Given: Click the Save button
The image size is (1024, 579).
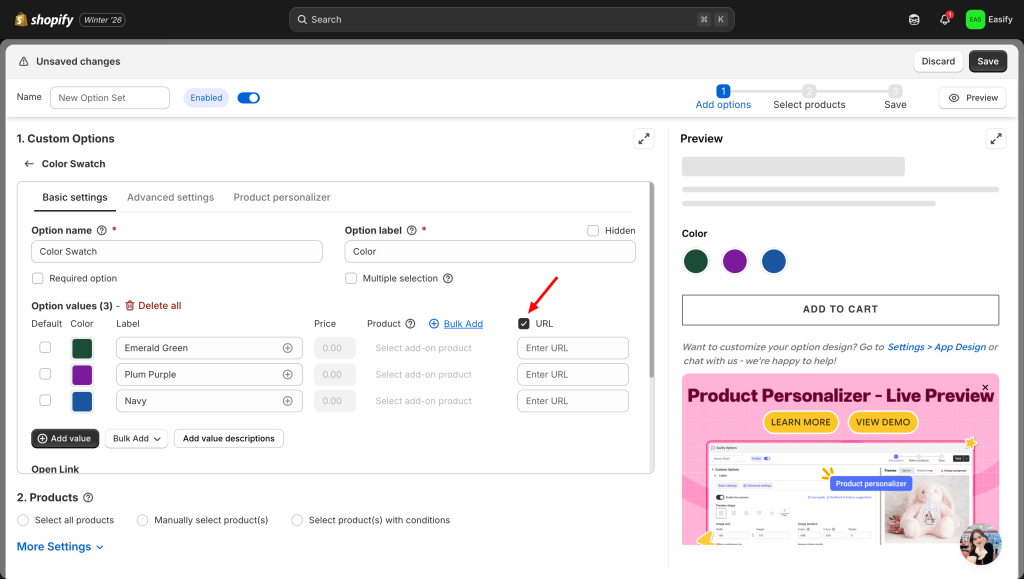Looking at the screenshot, I should coord(987,61).
